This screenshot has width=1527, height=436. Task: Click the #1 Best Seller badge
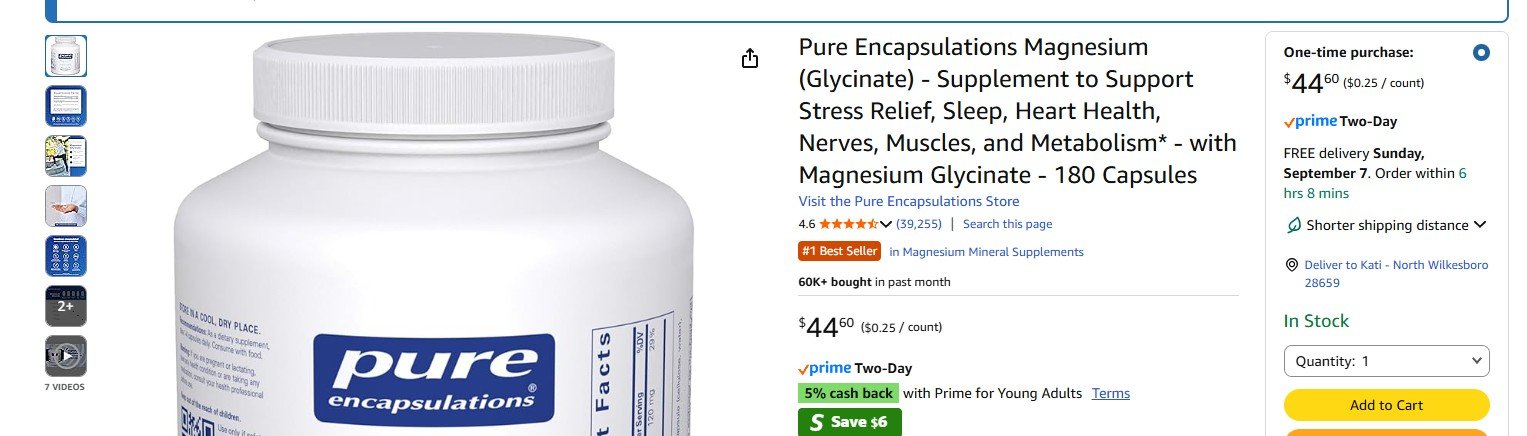pyautogui.click(x=839, y=251)
